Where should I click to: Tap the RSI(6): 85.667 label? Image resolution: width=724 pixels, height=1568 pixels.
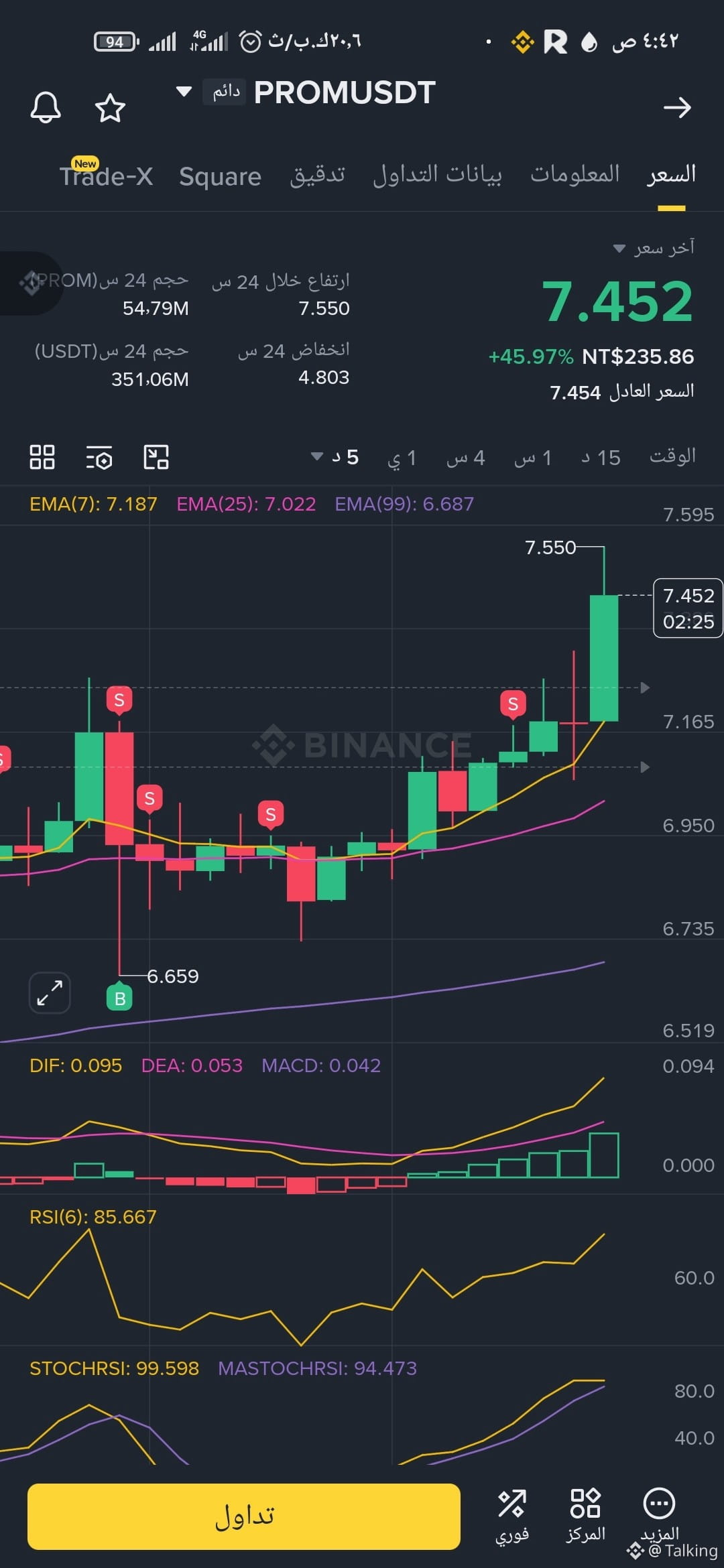[93, 1217]
